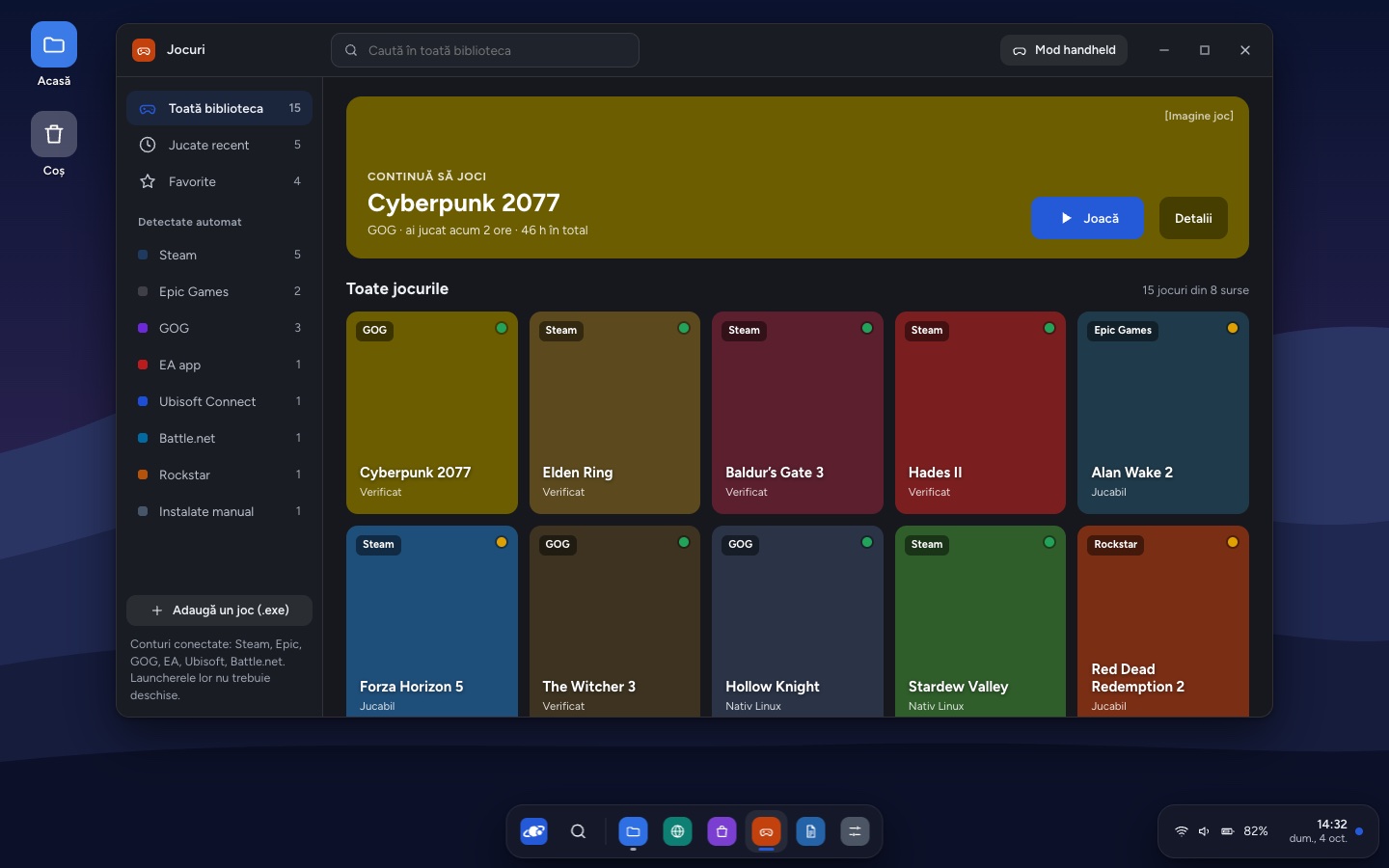1389x868 pixels.
Task: Select Toată biblioteca in the sidebar
Action: click(x=219, y=108)
